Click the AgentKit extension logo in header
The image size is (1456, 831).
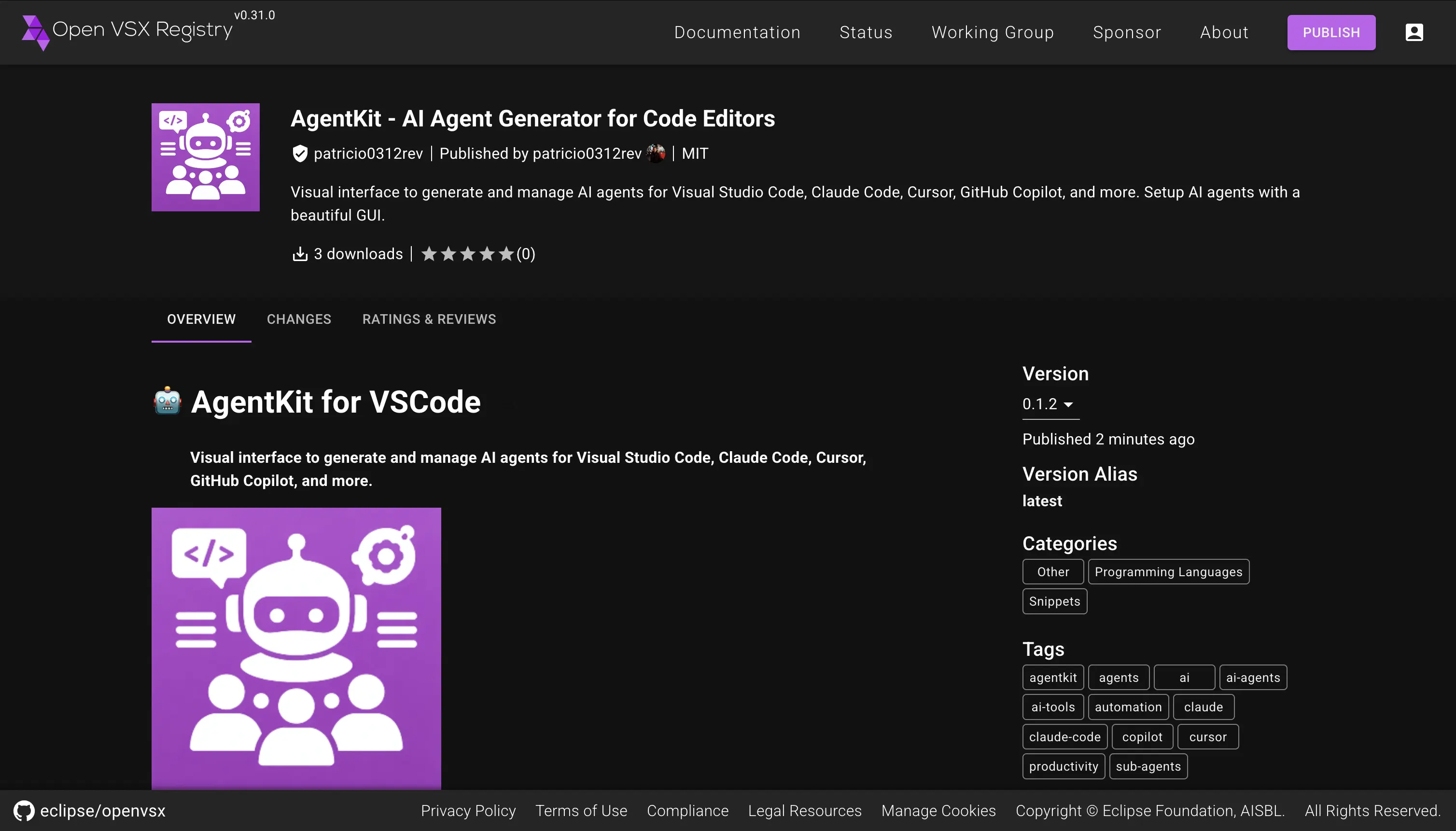pyautogui.click(x=206, y=157)
